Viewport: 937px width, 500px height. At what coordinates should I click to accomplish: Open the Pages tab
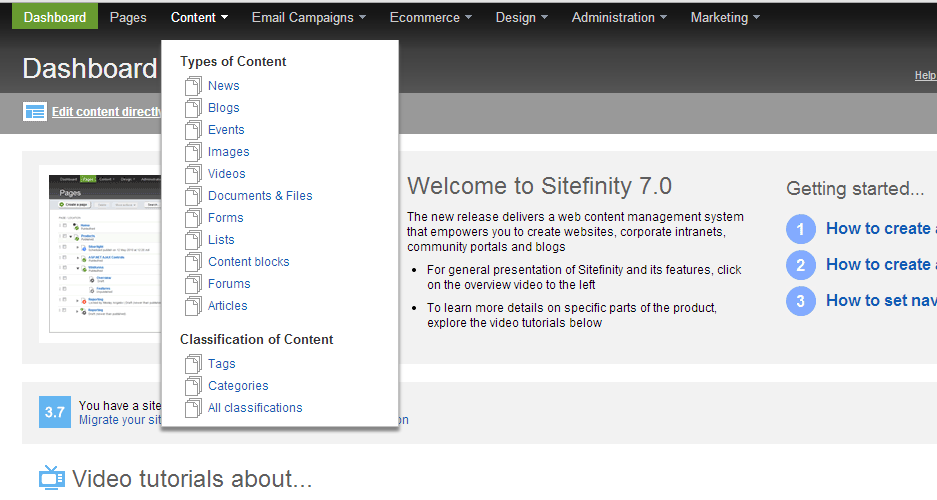[128, 17]
